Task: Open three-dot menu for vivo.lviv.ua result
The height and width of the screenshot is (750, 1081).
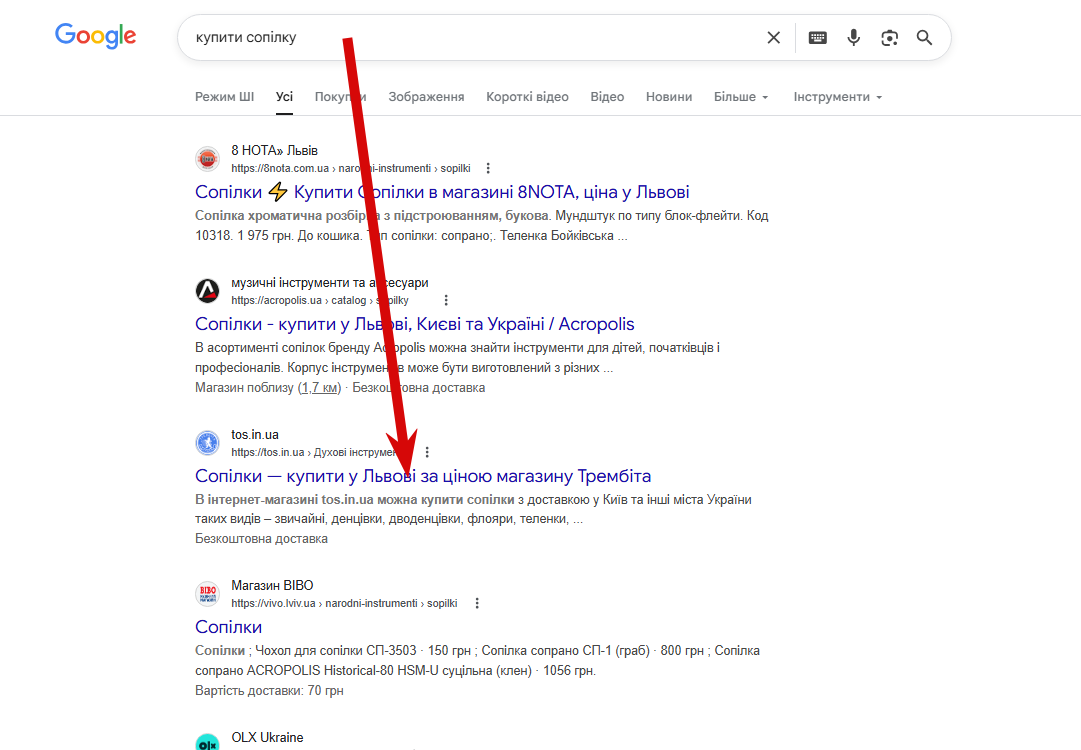Action: pos(477,603)
